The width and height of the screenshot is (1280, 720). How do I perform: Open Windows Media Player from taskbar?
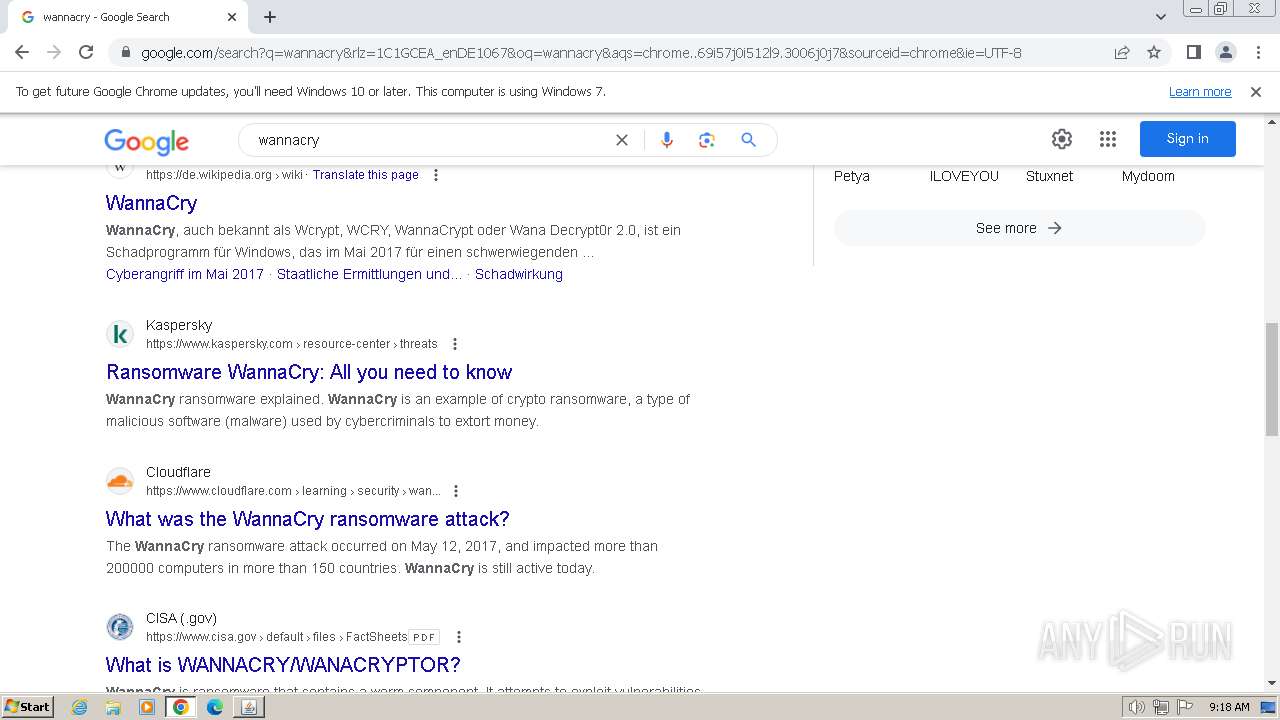coord(147,707)
